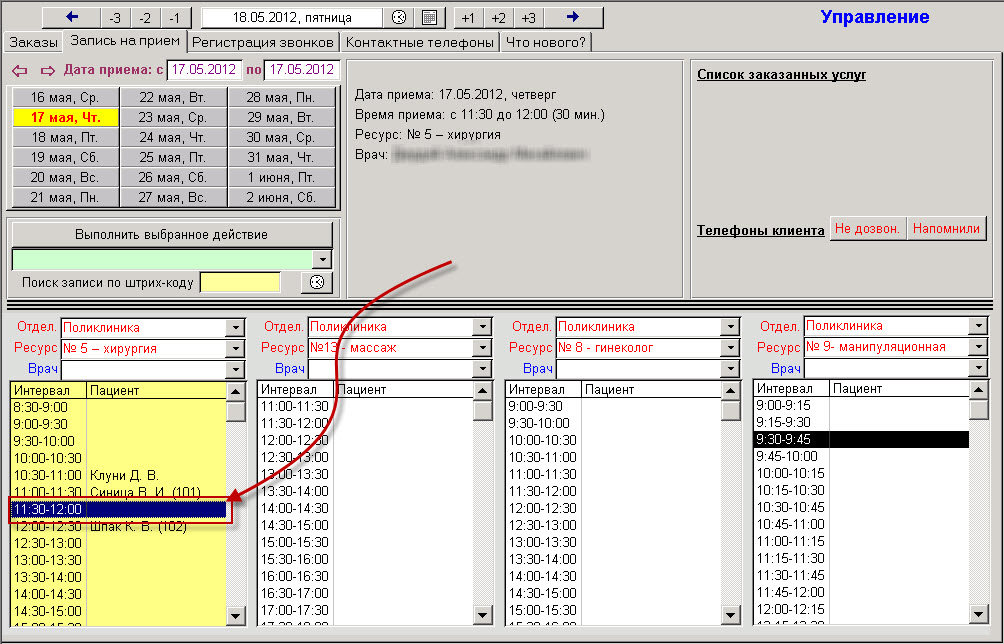Open the calendar icon beside the date

[430, 18]
